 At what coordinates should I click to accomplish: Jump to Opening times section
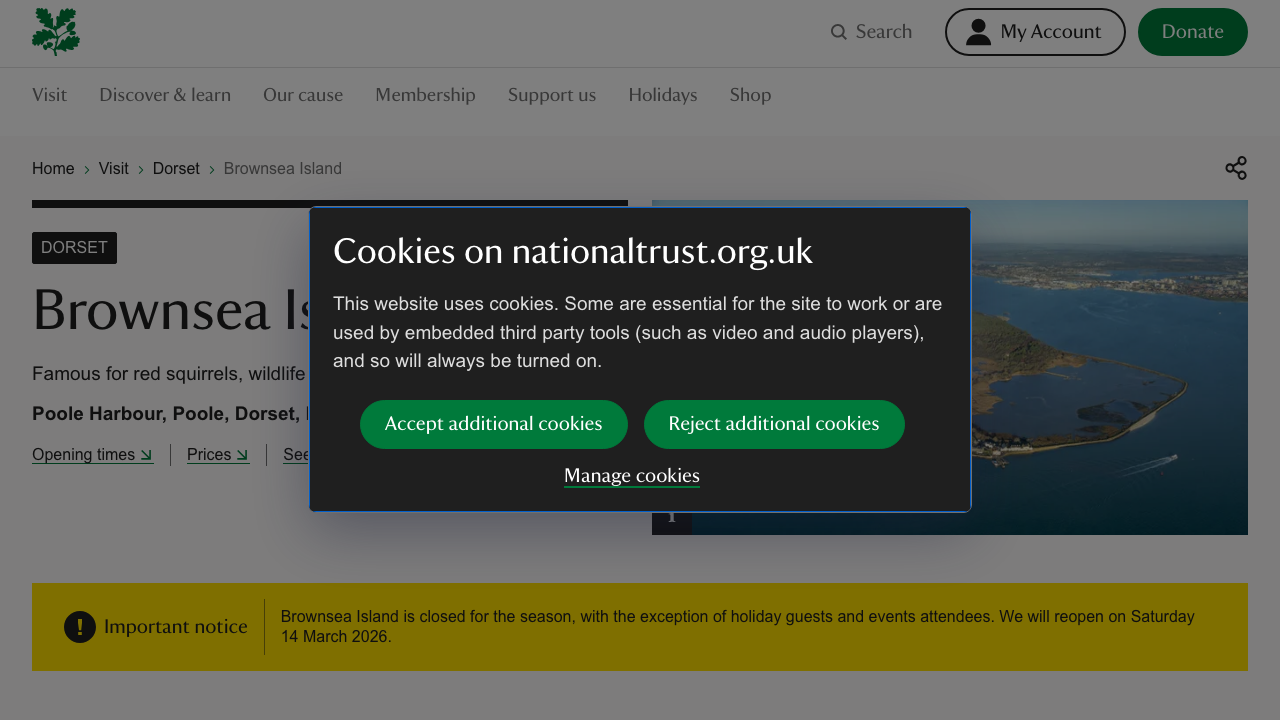pos(92,455)
